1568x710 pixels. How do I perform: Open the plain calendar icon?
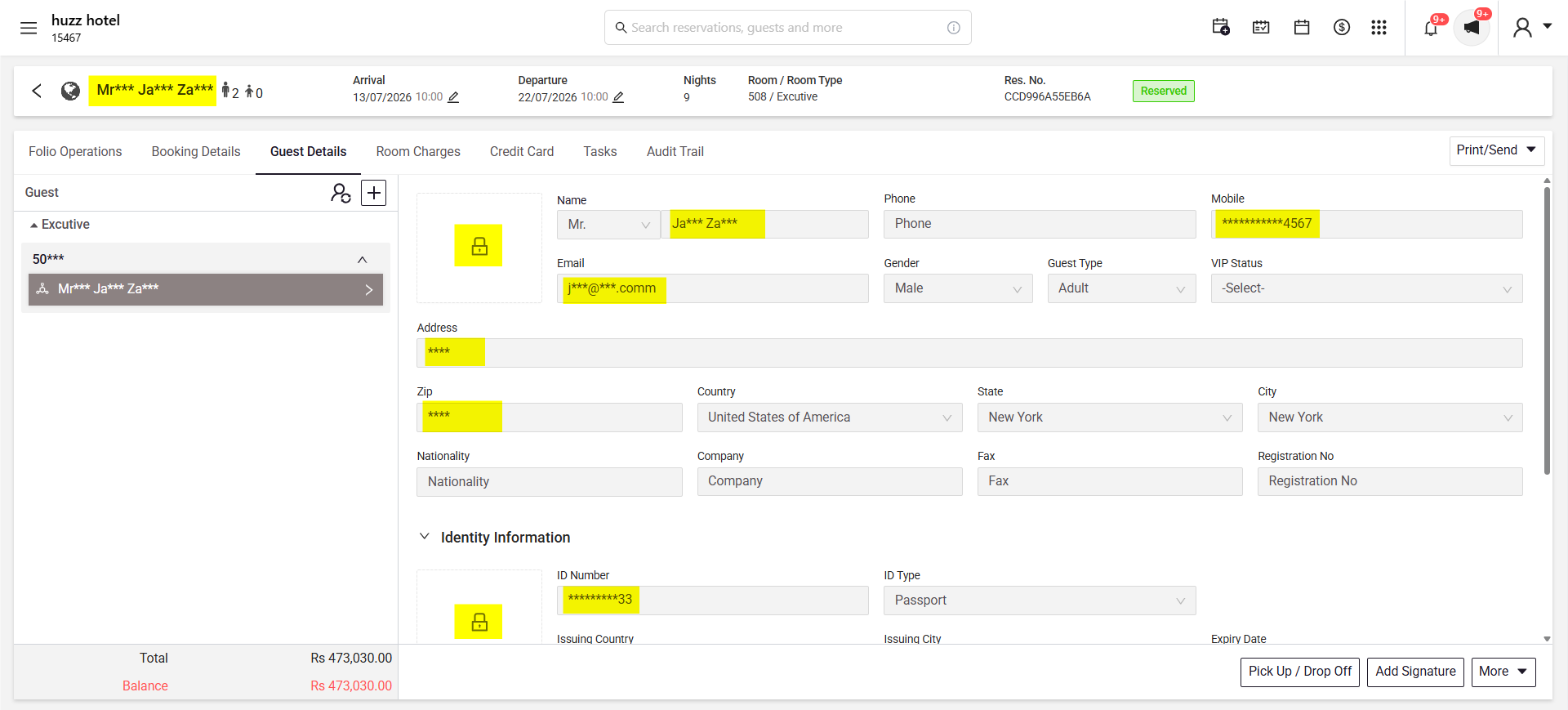[1302, 28]
